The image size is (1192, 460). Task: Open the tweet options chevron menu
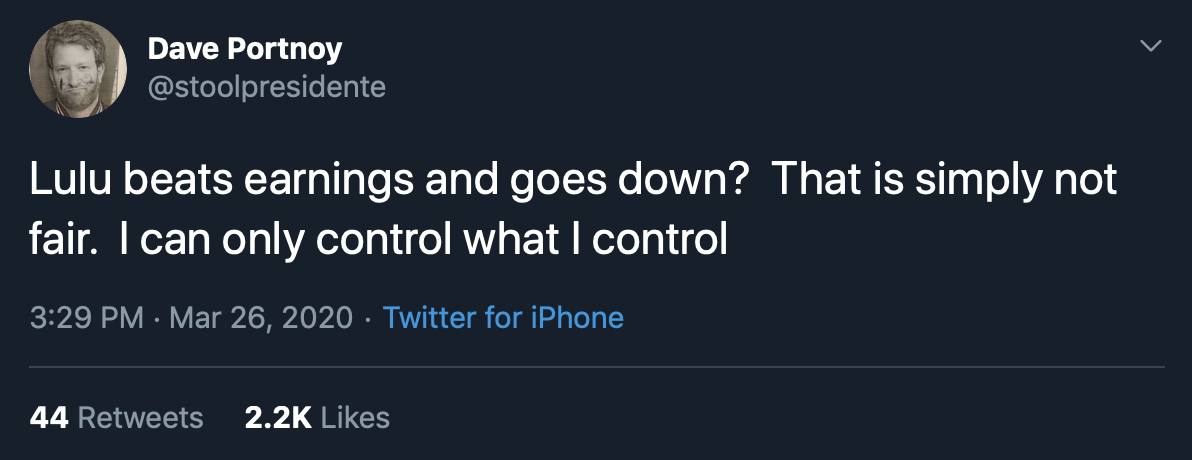tap(1151, 46)
